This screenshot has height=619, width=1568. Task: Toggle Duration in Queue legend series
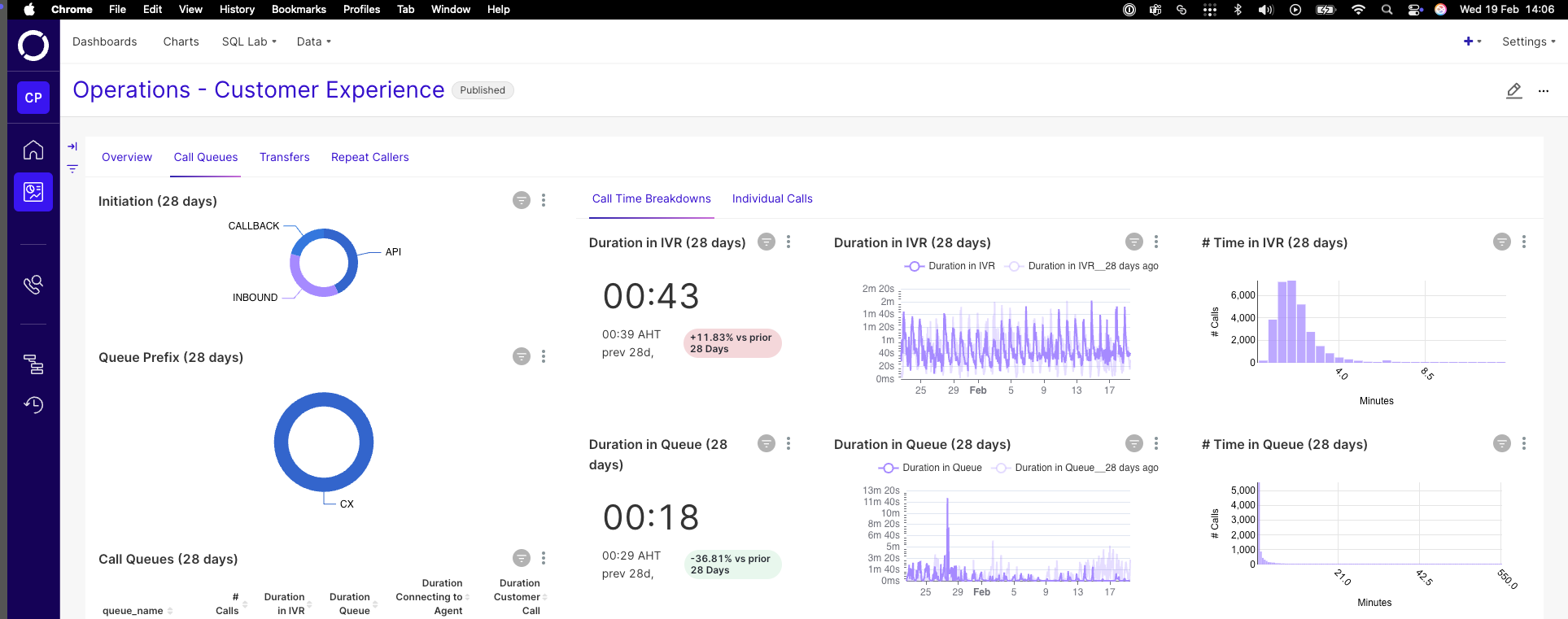[930, 468]
